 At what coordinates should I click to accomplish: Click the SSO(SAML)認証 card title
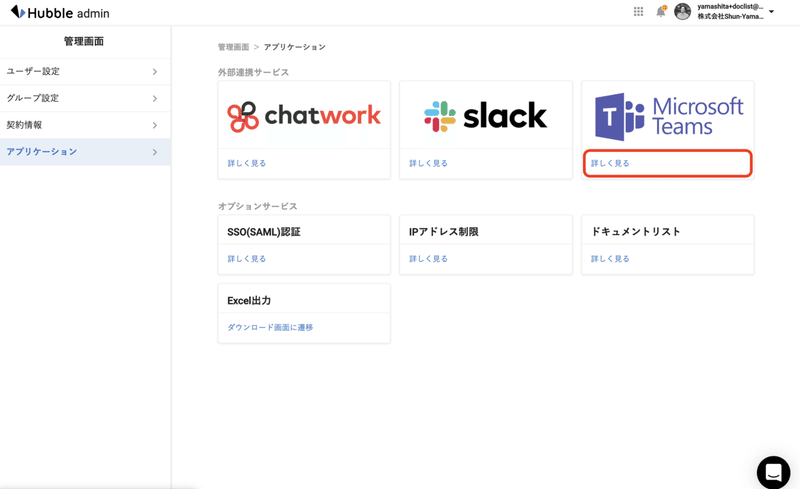264,232
